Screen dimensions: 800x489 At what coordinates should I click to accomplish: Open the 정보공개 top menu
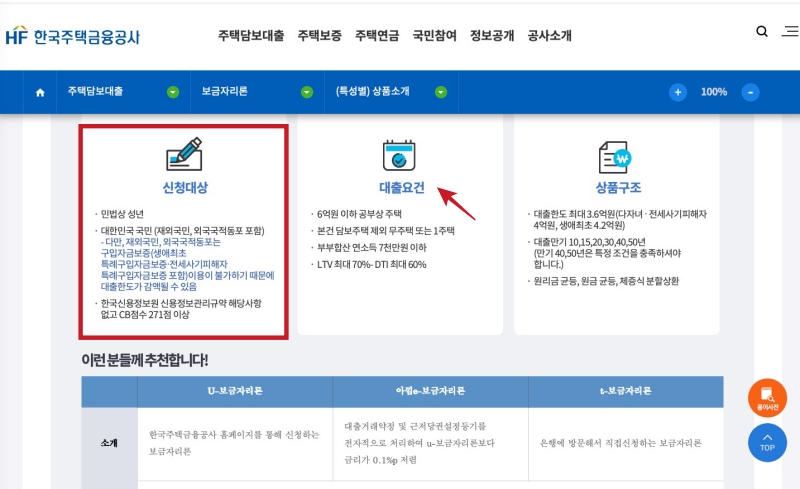coord(492,36)
